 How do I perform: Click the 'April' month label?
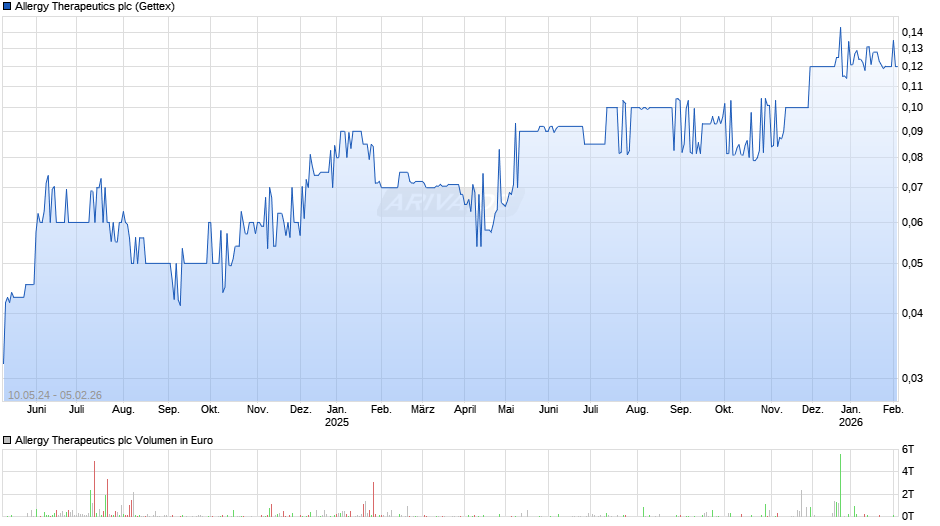tap(465, 410)
